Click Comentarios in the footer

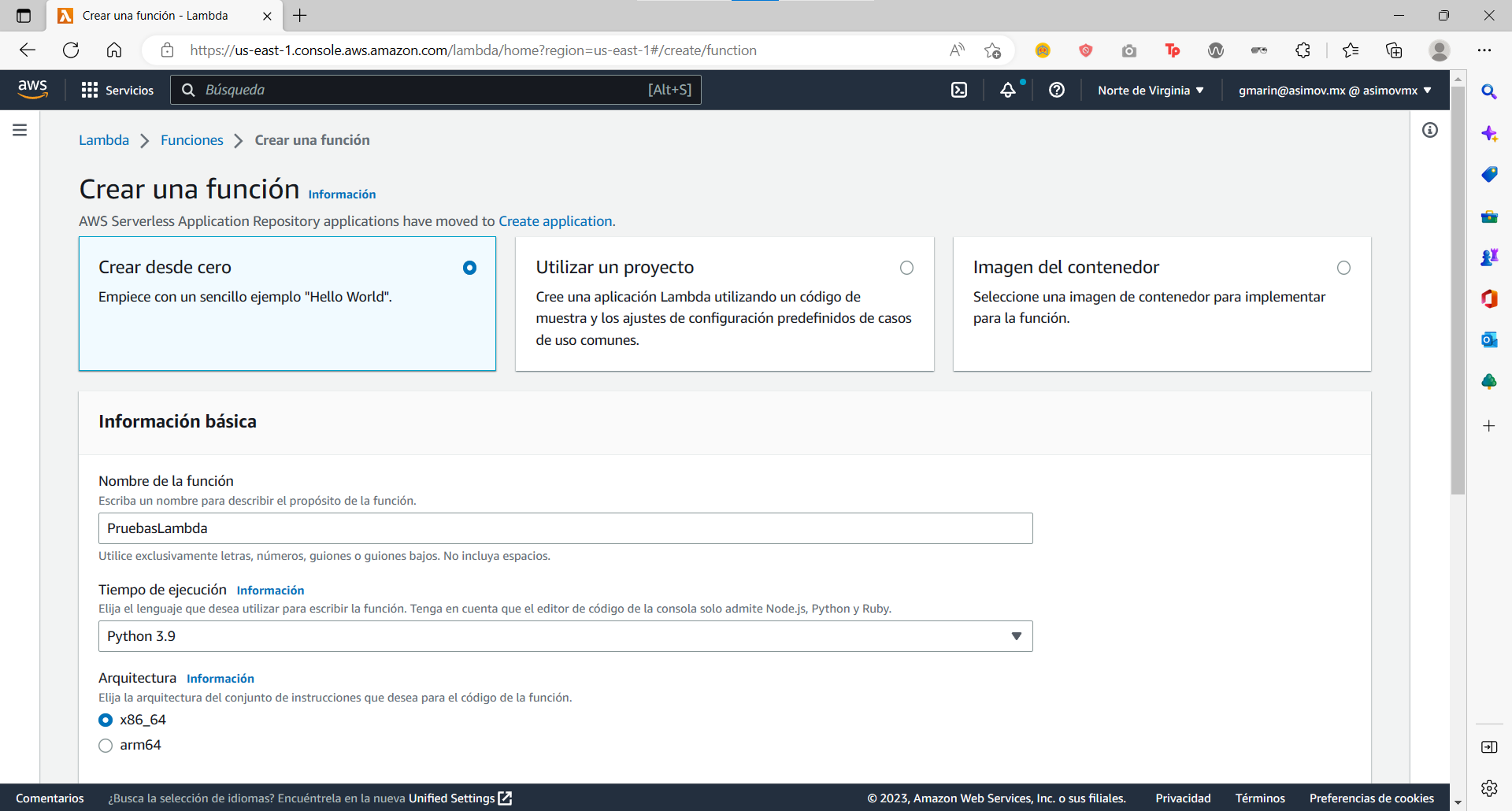coord(50,798)
